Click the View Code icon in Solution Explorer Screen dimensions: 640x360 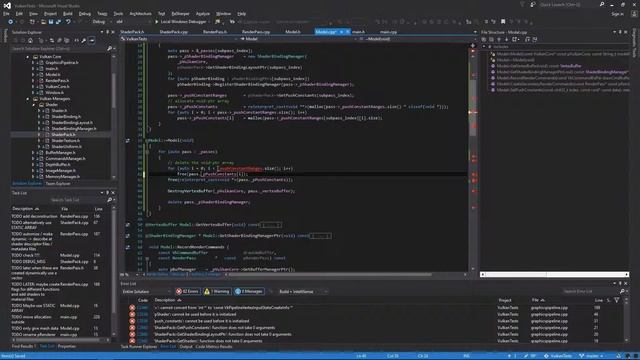[76, 40]
